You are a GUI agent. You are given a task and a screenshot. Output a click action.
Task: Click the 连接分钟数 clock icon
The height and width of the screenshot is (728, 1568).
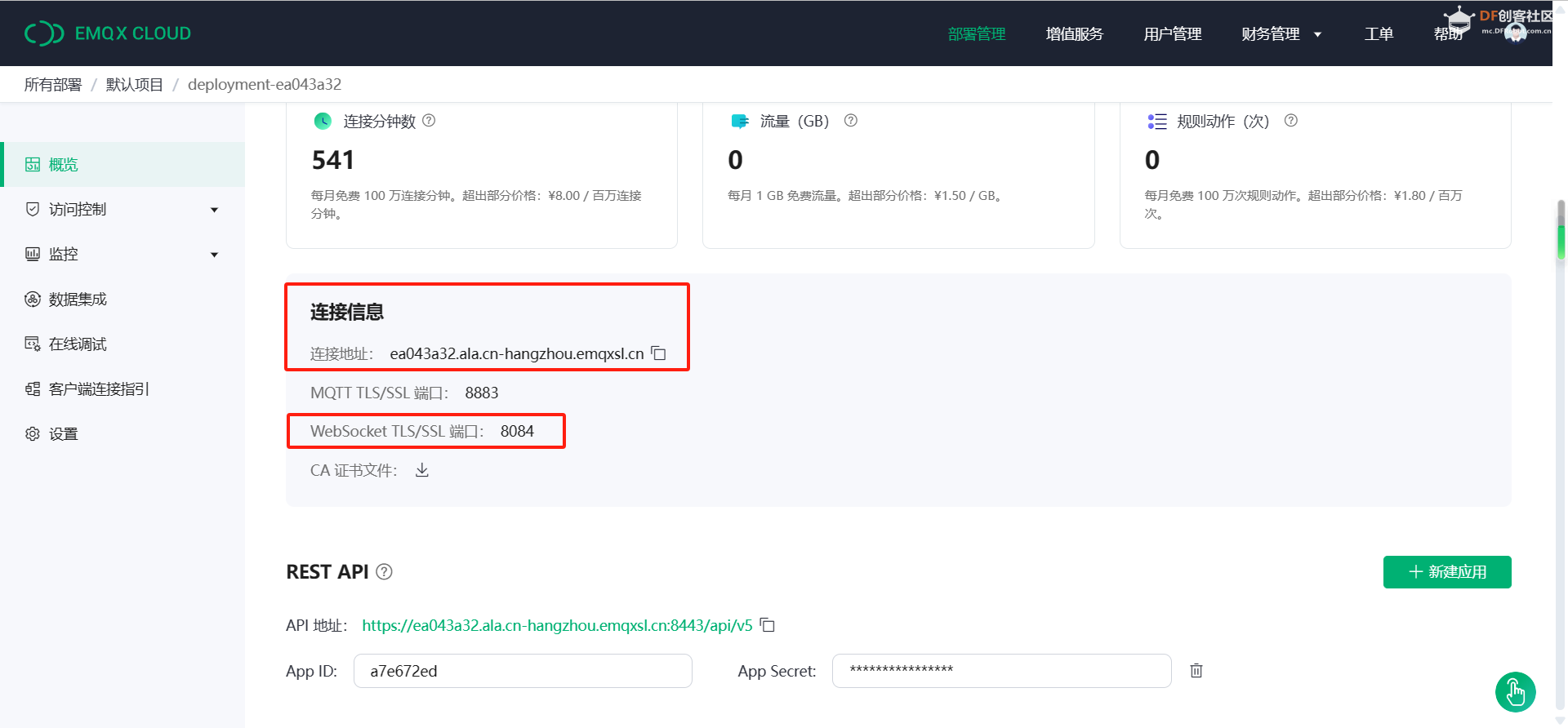[323, 121]
